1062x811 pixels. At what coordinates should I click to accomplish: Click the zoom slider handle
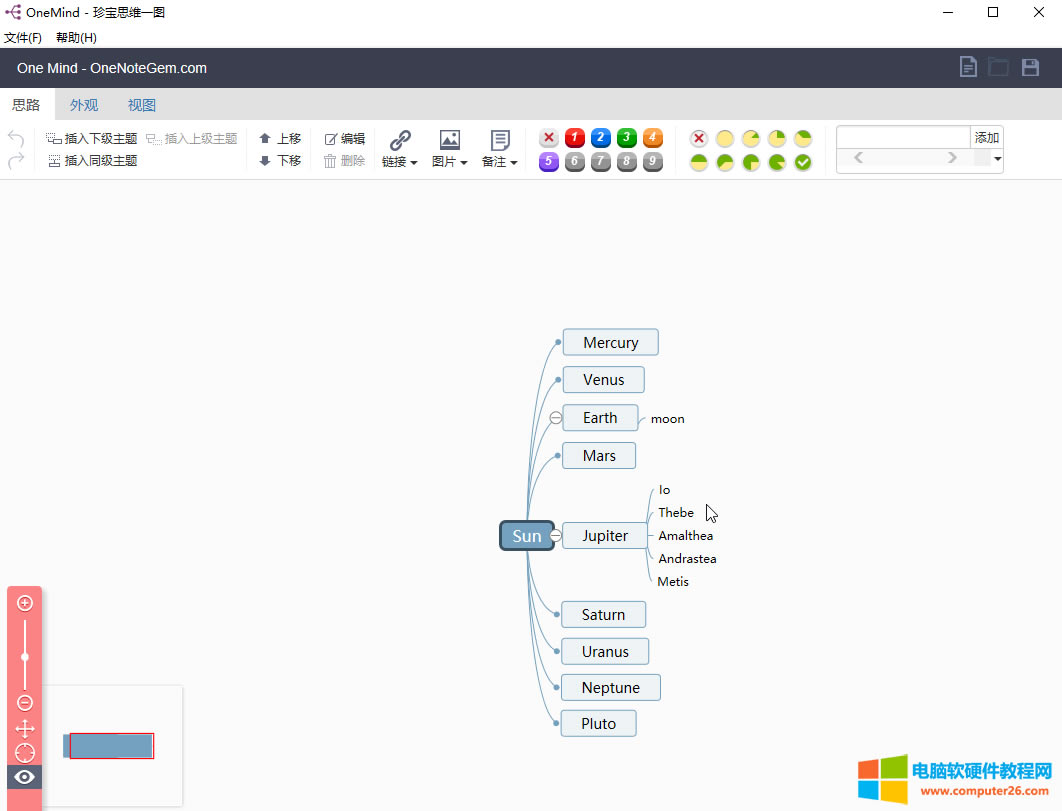click(x=25, y=657)
